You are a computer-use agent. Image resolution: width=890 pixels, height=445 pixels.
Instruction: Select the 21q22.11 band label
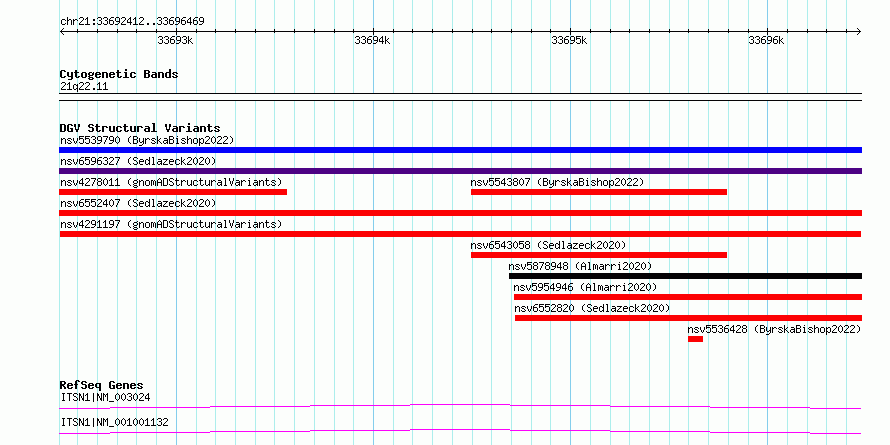[x=84, y=87]
